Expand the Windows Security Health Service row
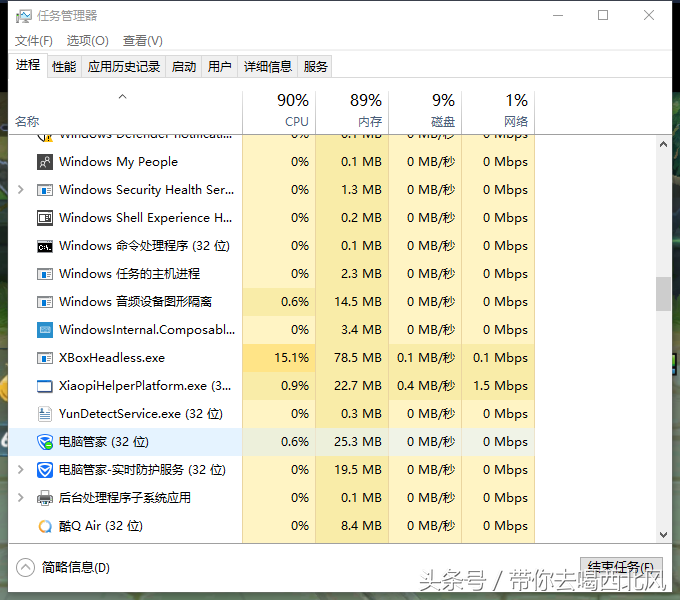 tap(20, 189)
